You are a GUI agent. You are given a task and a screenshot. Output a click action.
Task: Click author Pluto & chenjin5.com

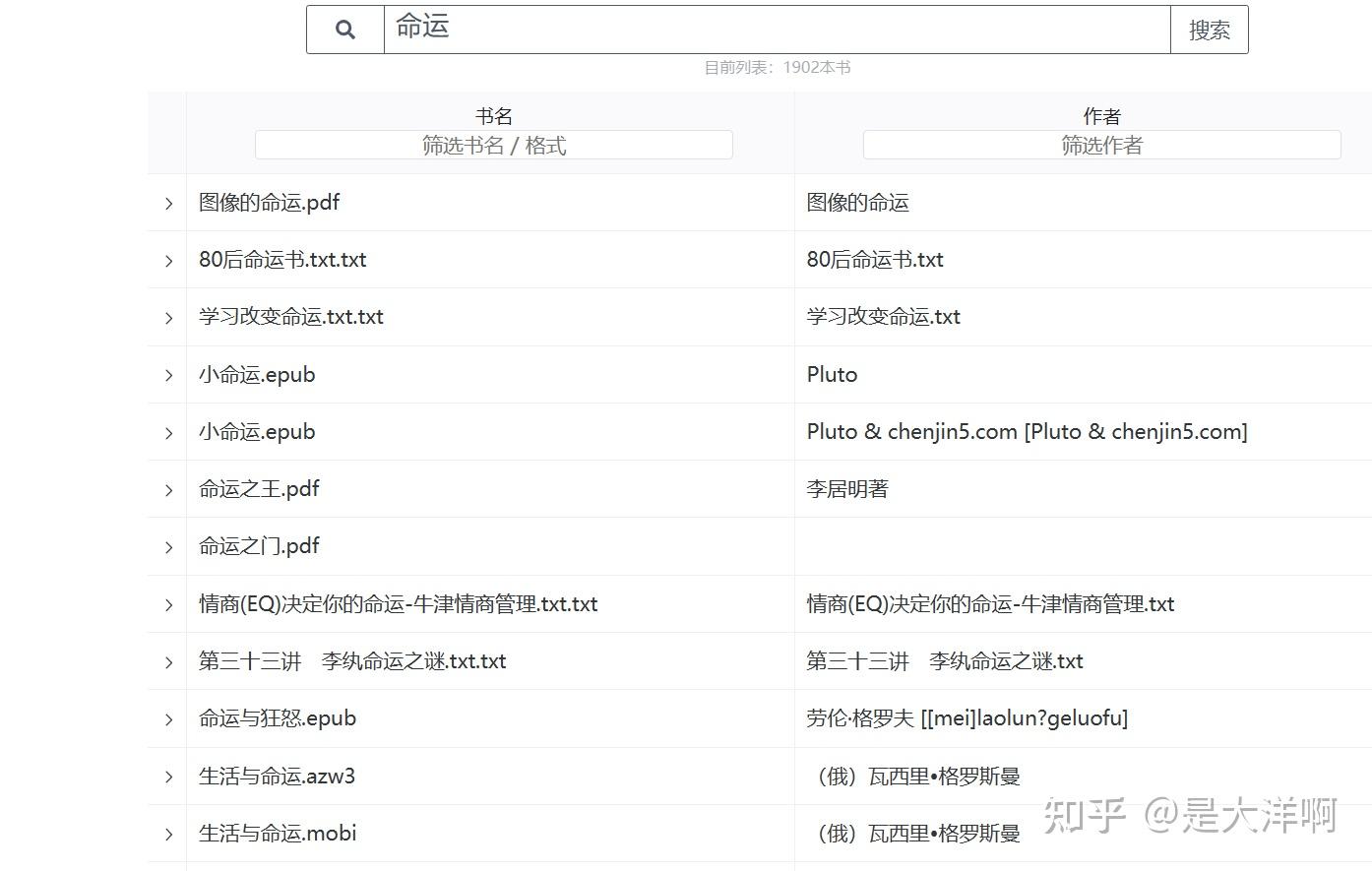tap(1026, 432)
